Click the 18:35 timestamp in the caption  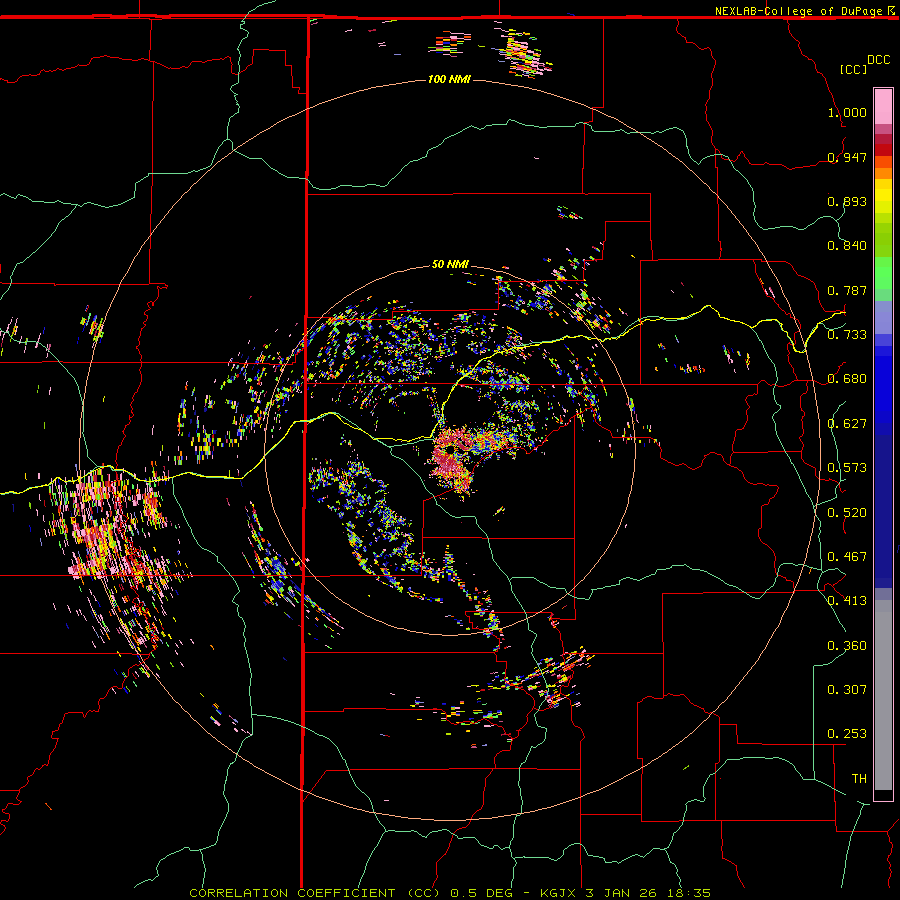(689, 893)
